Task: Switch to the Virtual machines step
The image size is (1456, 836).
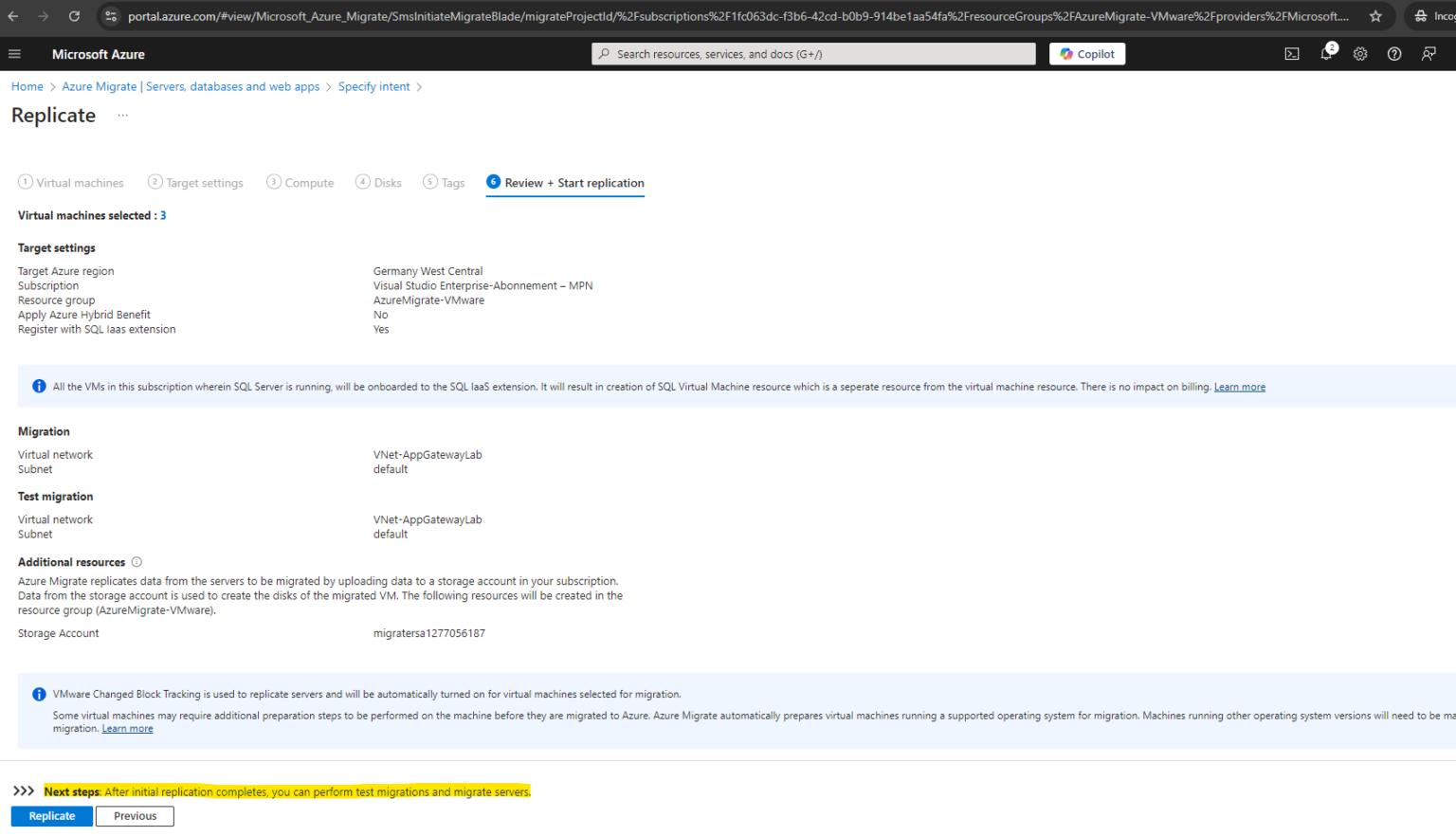Action: point(71,182)
